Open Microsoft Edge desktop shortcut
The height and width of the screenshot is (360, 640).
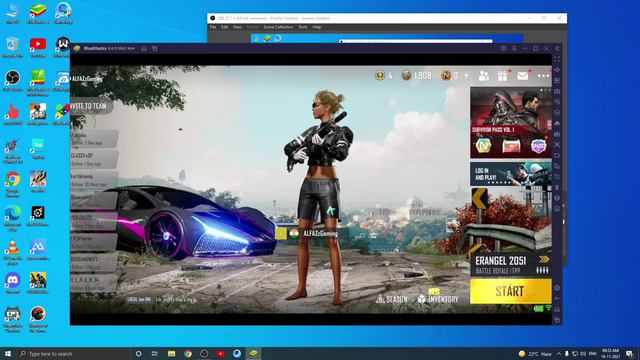click(13, 218)
